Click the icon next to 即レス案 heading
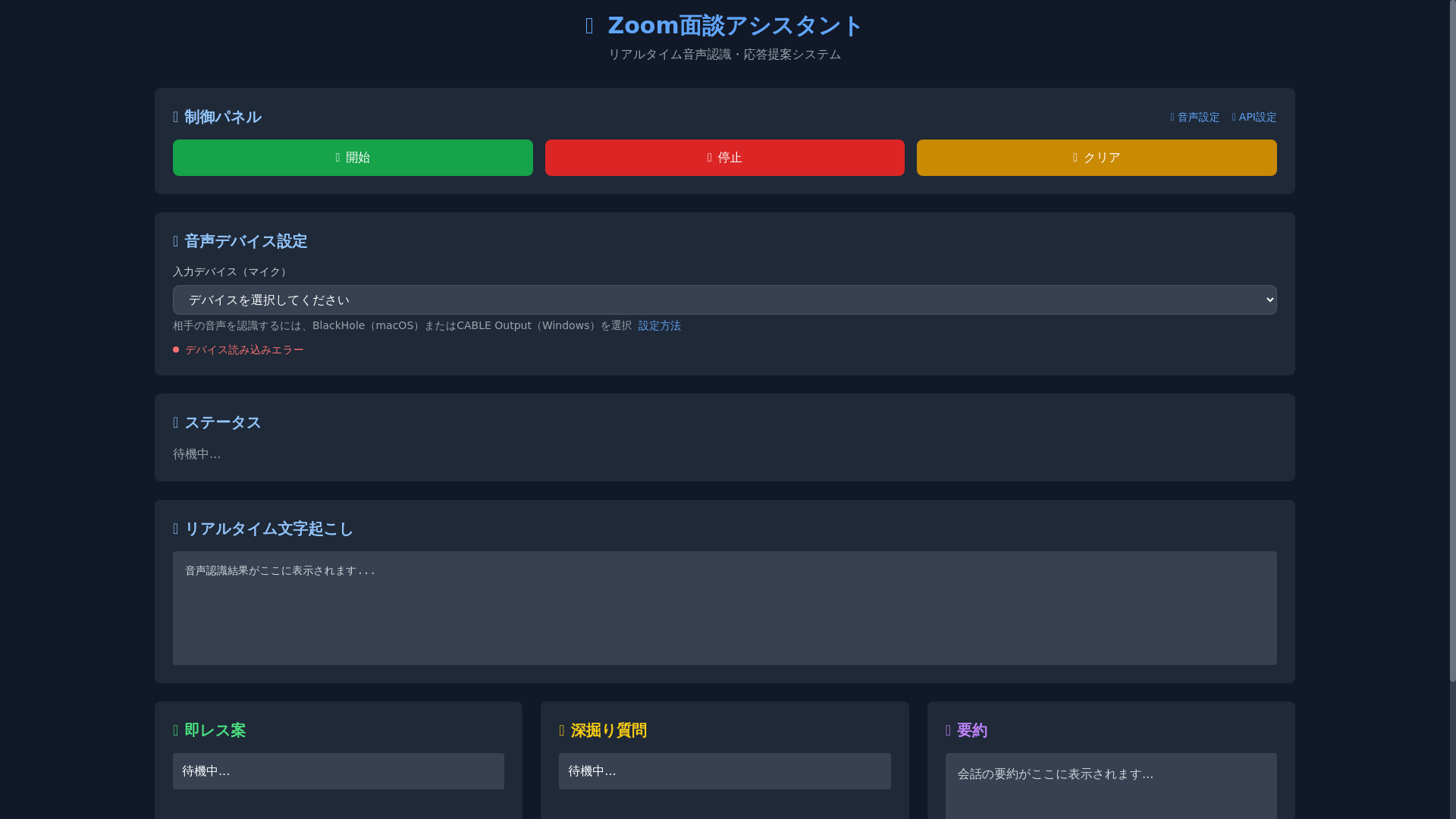The width and height of the screenshot is (1456, 819). click(x=176, y=731)
